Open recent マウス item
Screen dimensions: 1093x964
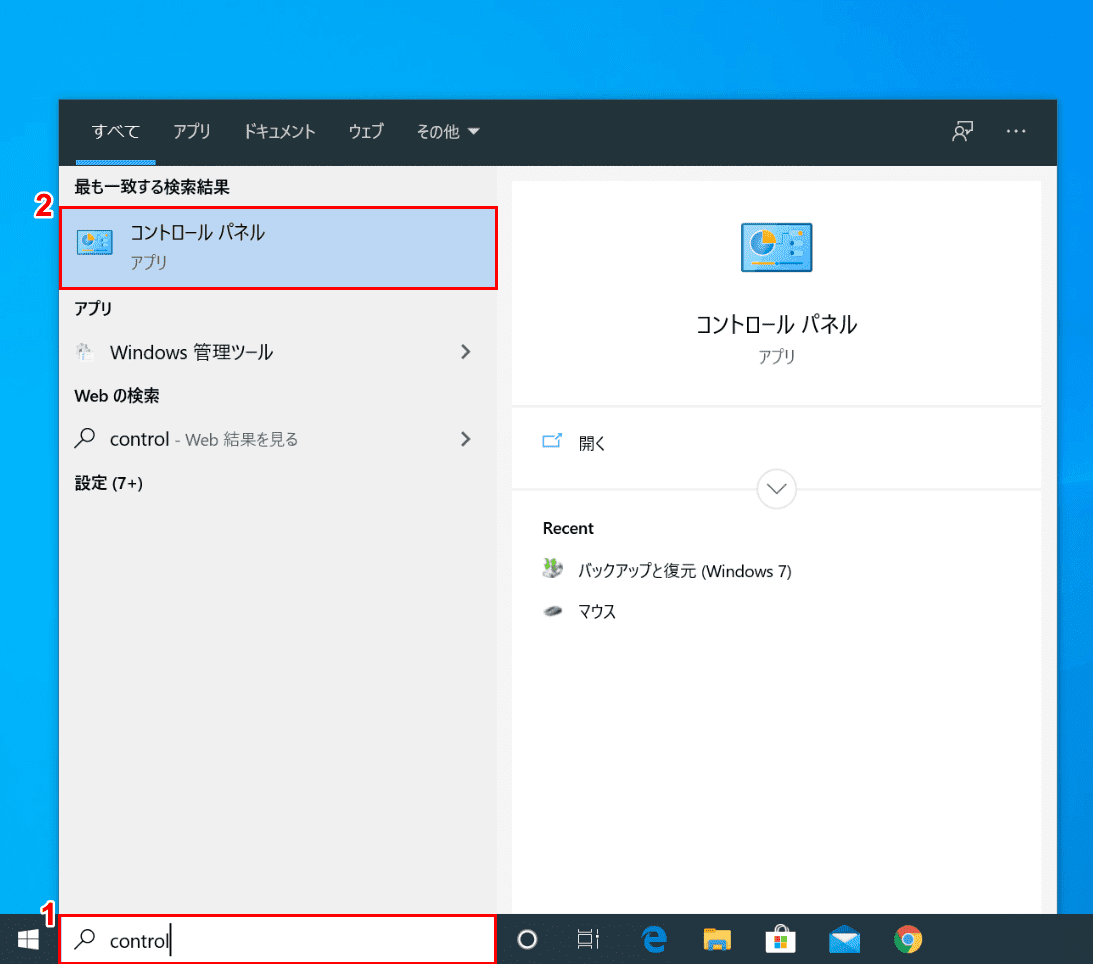click(579, 611)
